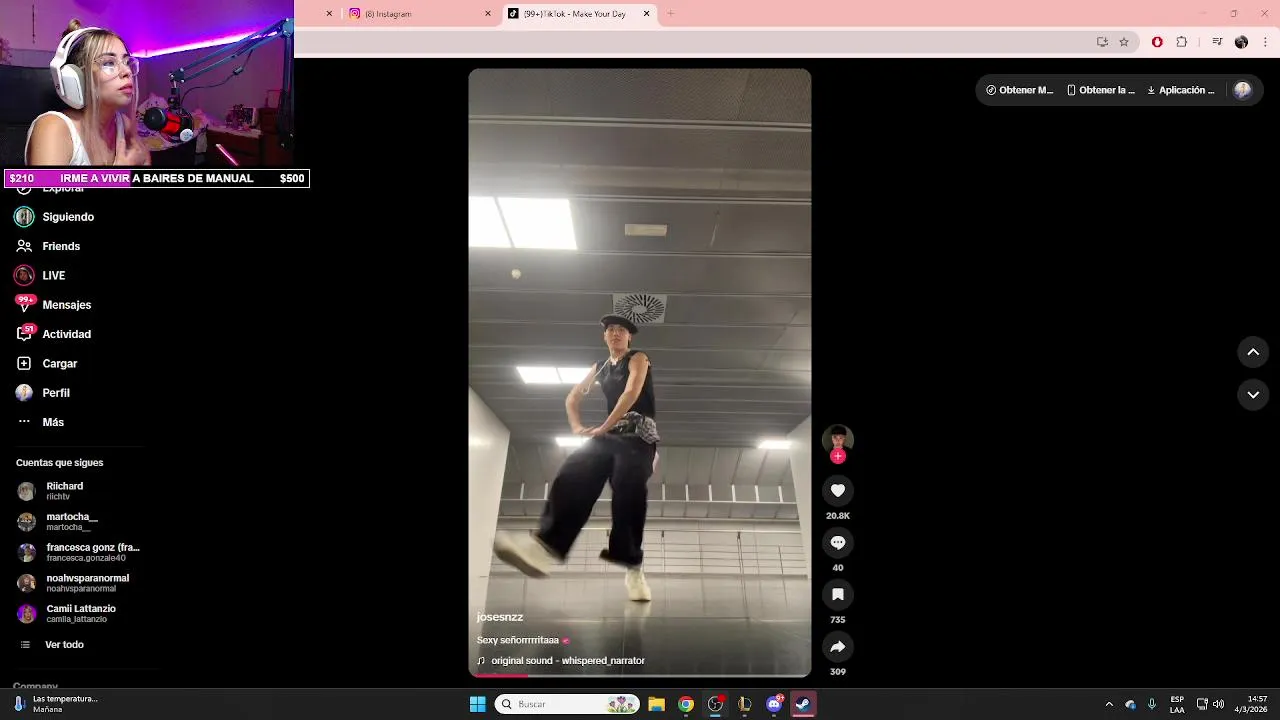Image resolution: width=1280 pixels, height=720 pixels.
Task: Open the TikTok profile avatar at top right
Action: 1243,90
